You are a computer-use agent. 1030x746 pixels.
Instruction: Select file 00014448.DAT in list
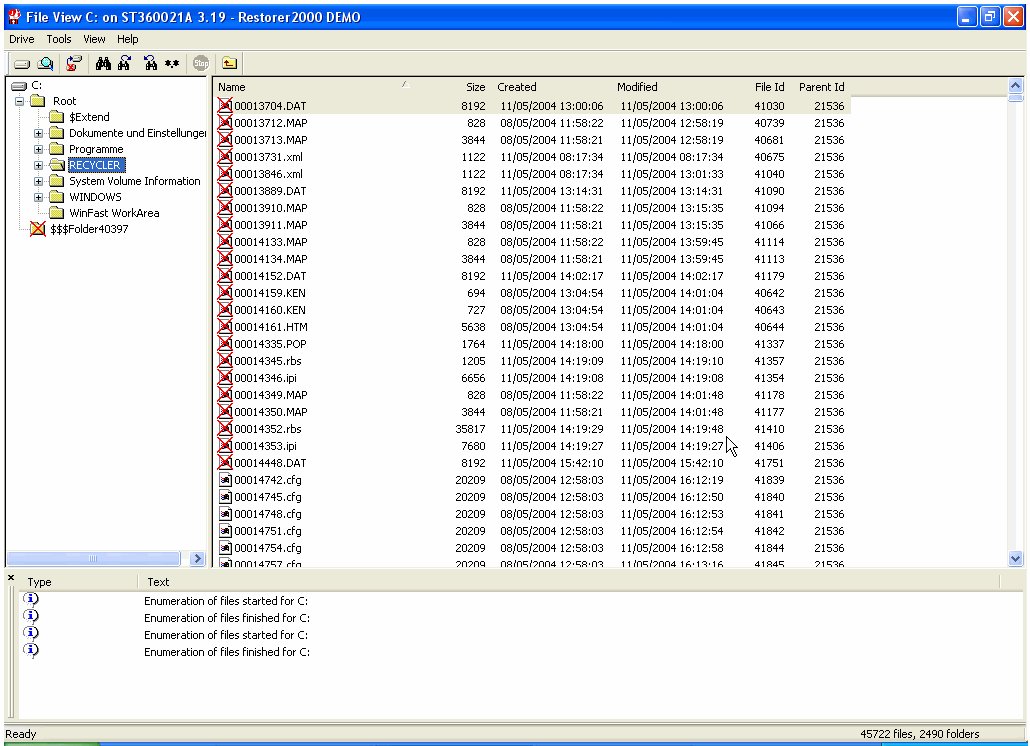click(x=270, y=463)
